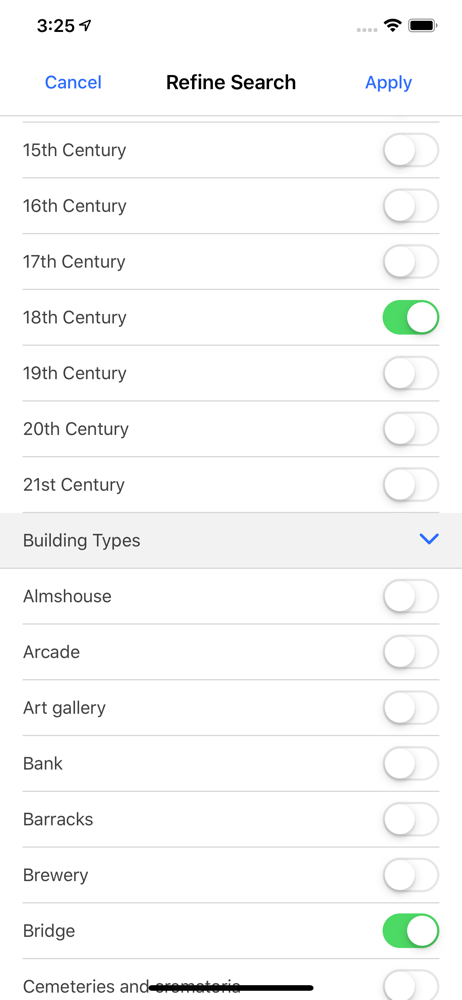Turn on the Art gallery toggle

coord(411,708)
